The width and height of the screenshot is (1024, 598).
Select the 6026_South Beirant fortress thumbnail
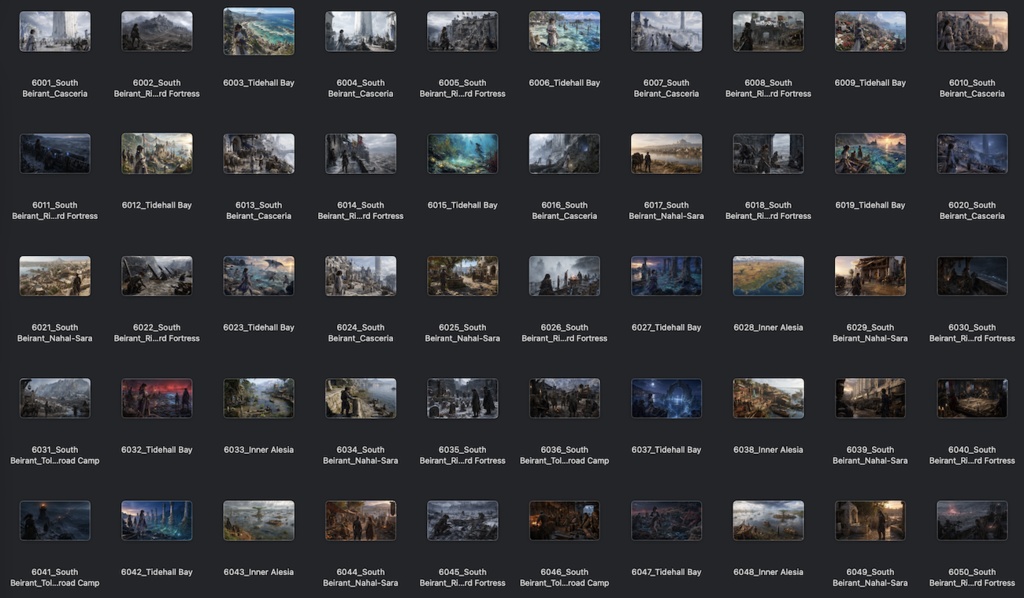tap(564, 275)
